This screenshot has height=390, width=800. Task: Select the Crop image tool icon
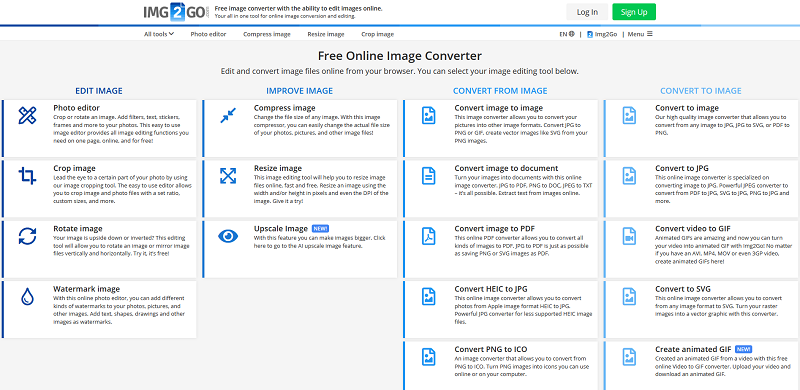27,176
